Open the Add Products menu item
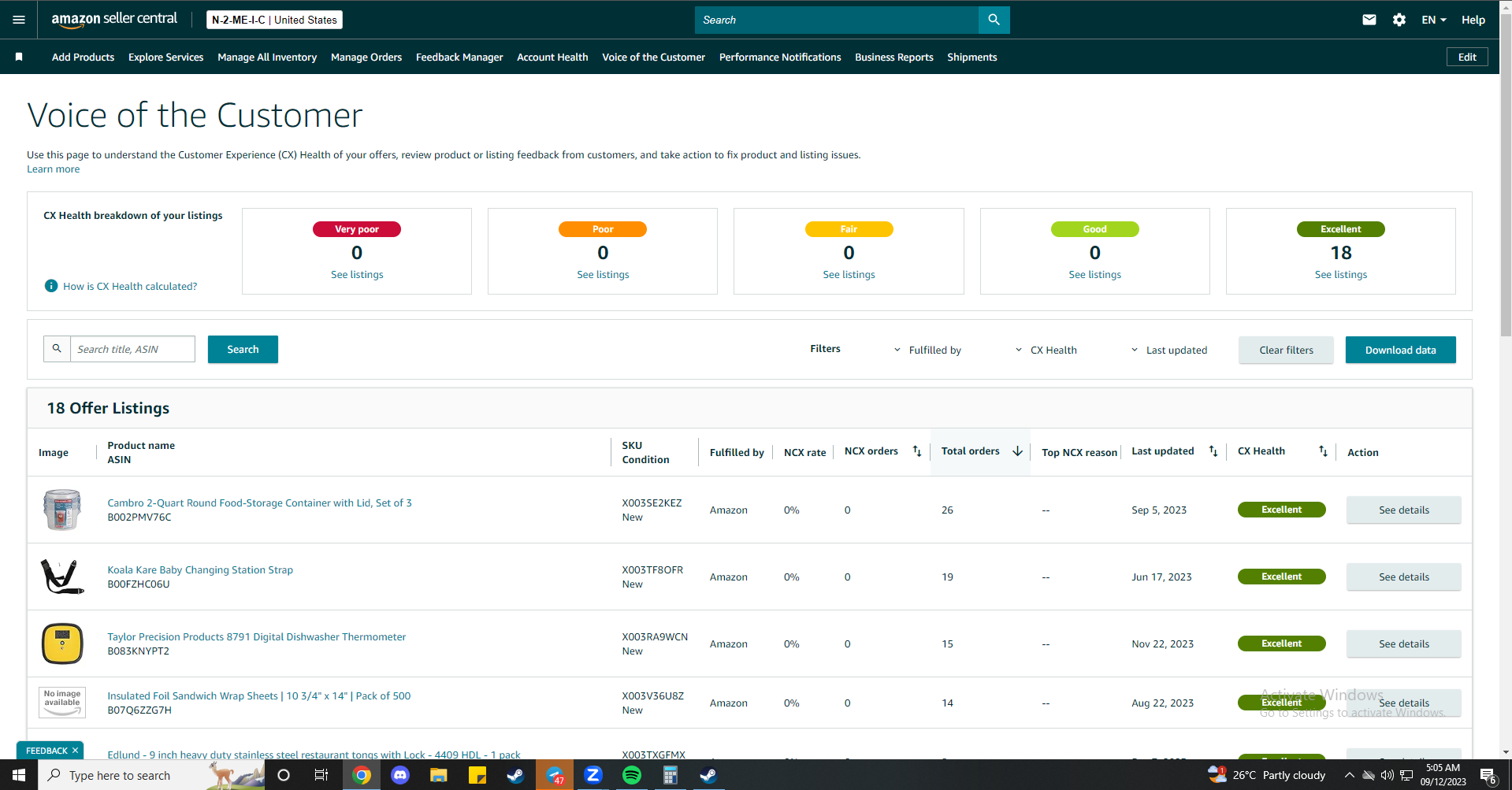This screenshot has height=790, width=1512. [83, 57]
